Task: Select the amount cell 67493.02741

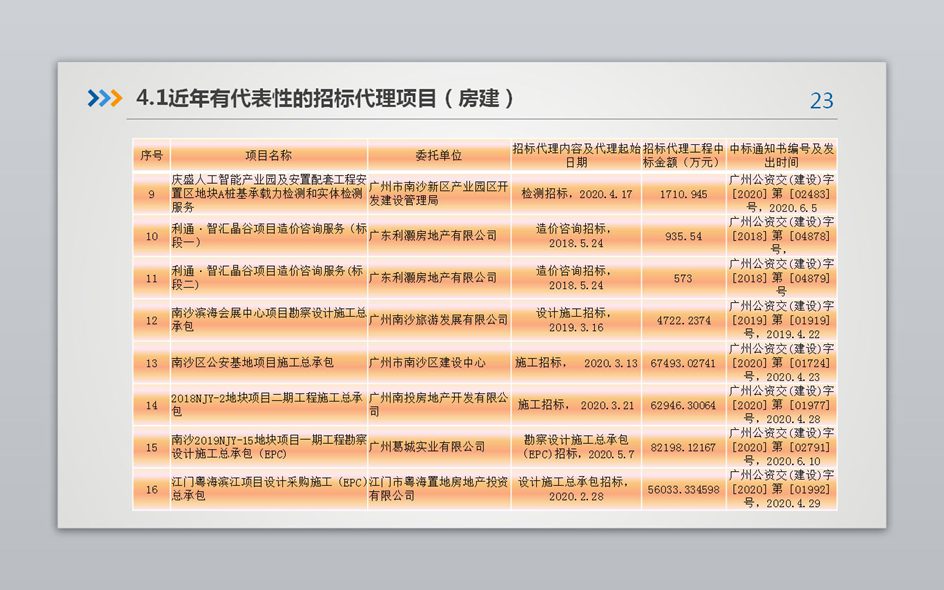Action: (683, 362)
